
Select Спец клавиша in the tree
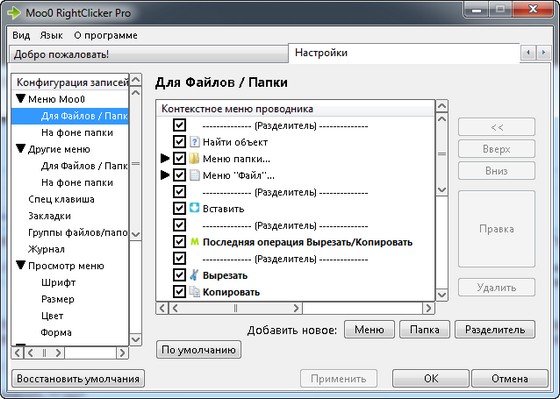(x=61, y=199)
